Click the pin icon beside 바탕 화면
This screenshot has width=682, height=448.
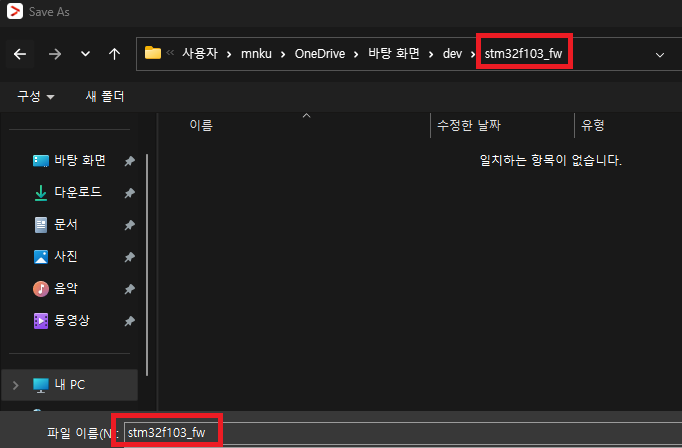129,161
